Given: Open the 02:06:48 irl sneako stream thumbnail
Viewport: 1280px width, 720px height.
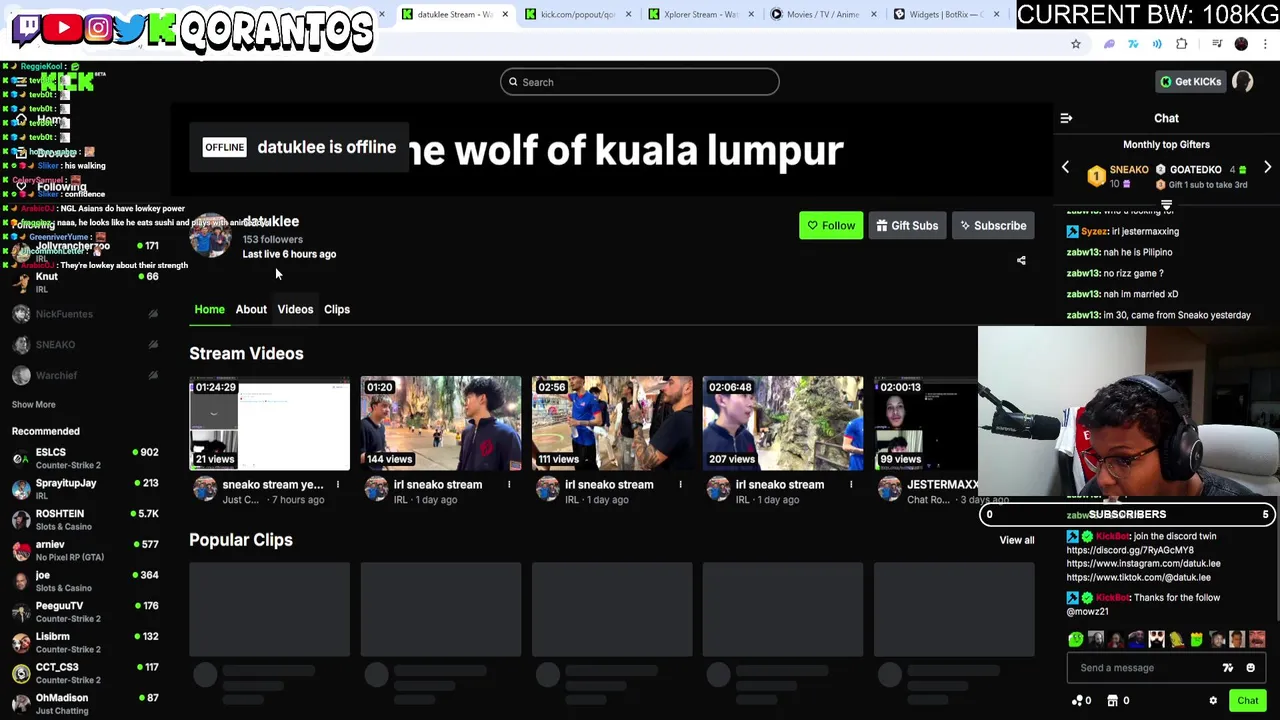Looking at the screenshot, I should click(783, 423).
